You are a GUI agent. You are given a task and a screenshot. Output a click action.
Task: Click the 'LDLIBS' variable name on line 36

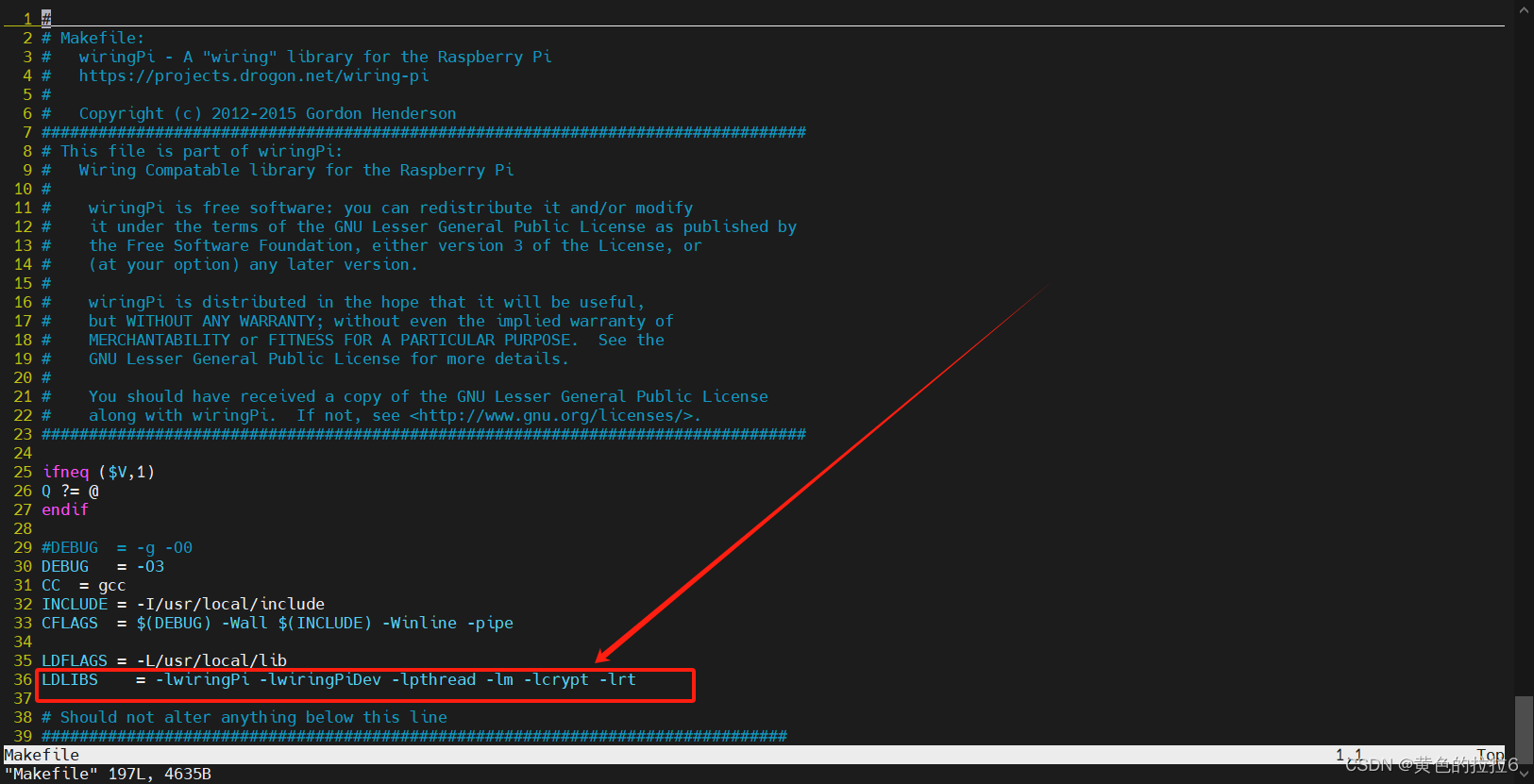click(x=70, y=679)
